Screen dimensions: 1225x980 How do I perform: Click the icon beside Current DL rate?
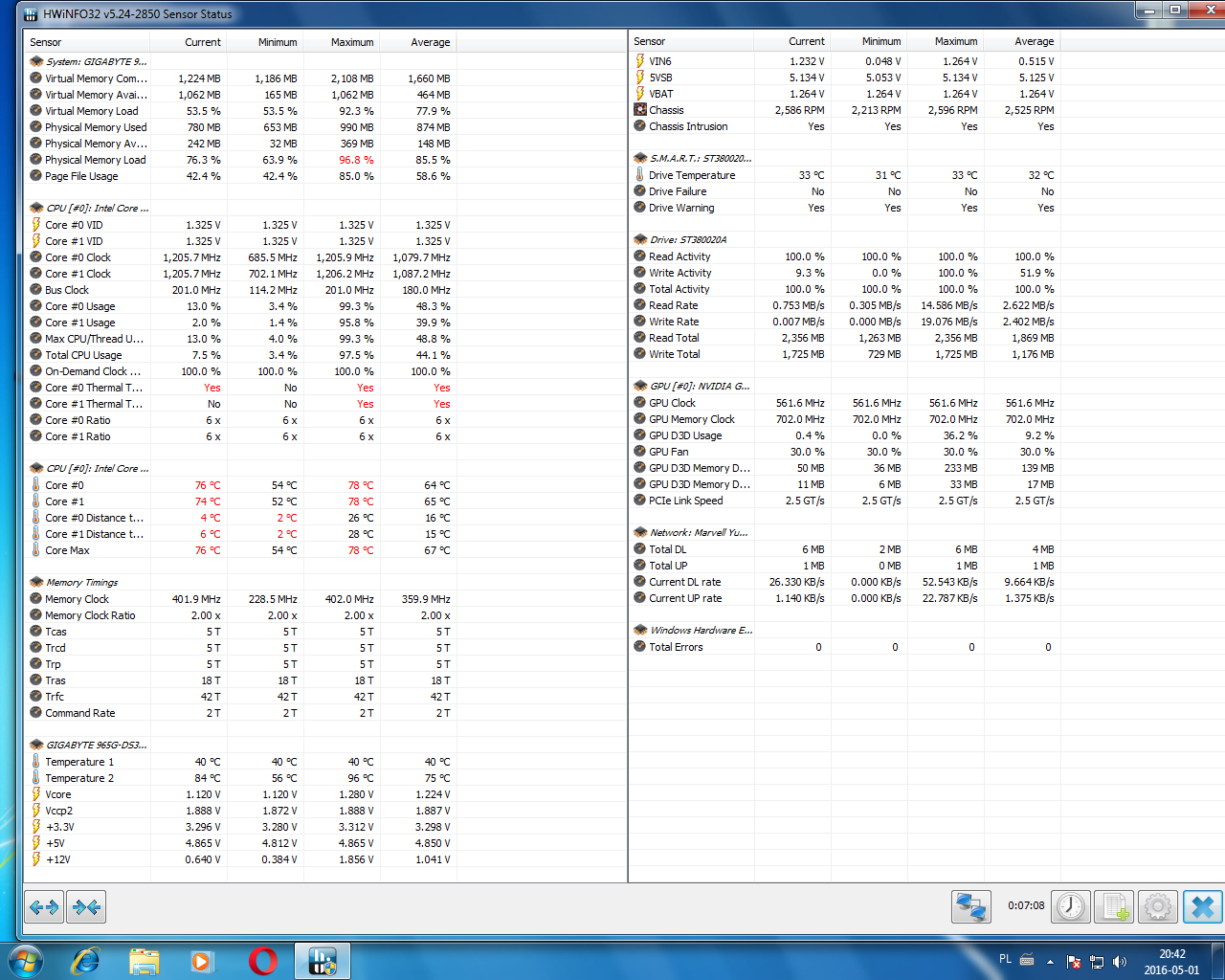639,582
